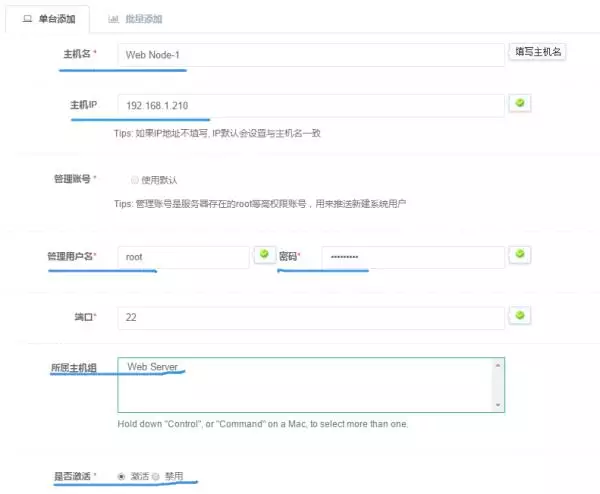Screen dimensions: 600x494
Task: Switch to the 单台添加 tab
Action: click(48, 19)
